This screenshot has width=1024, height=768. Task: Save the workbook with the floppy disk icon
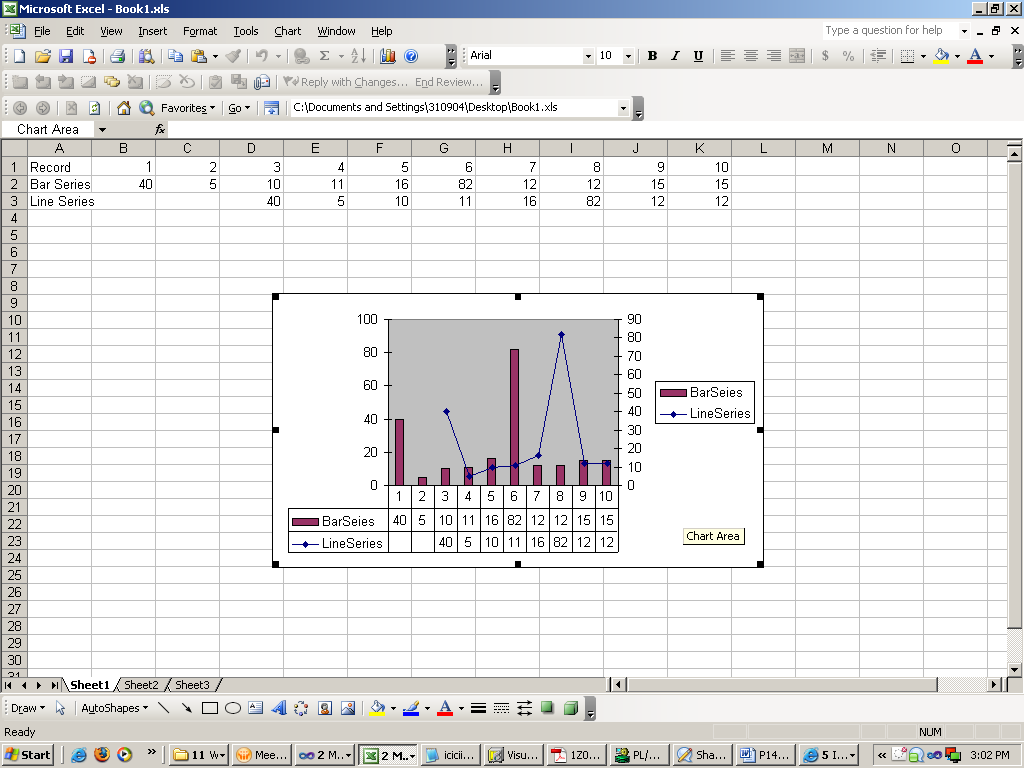click(x=66, y=56)
